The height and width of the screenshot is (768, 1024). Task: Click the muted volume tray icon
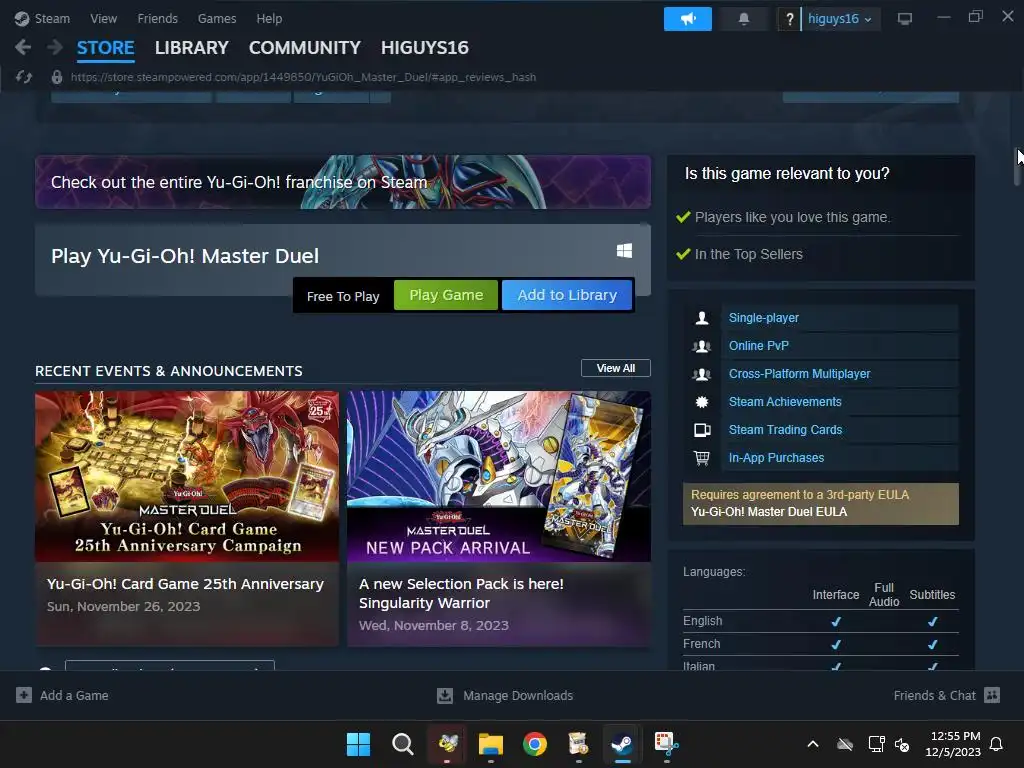point(902,744)
